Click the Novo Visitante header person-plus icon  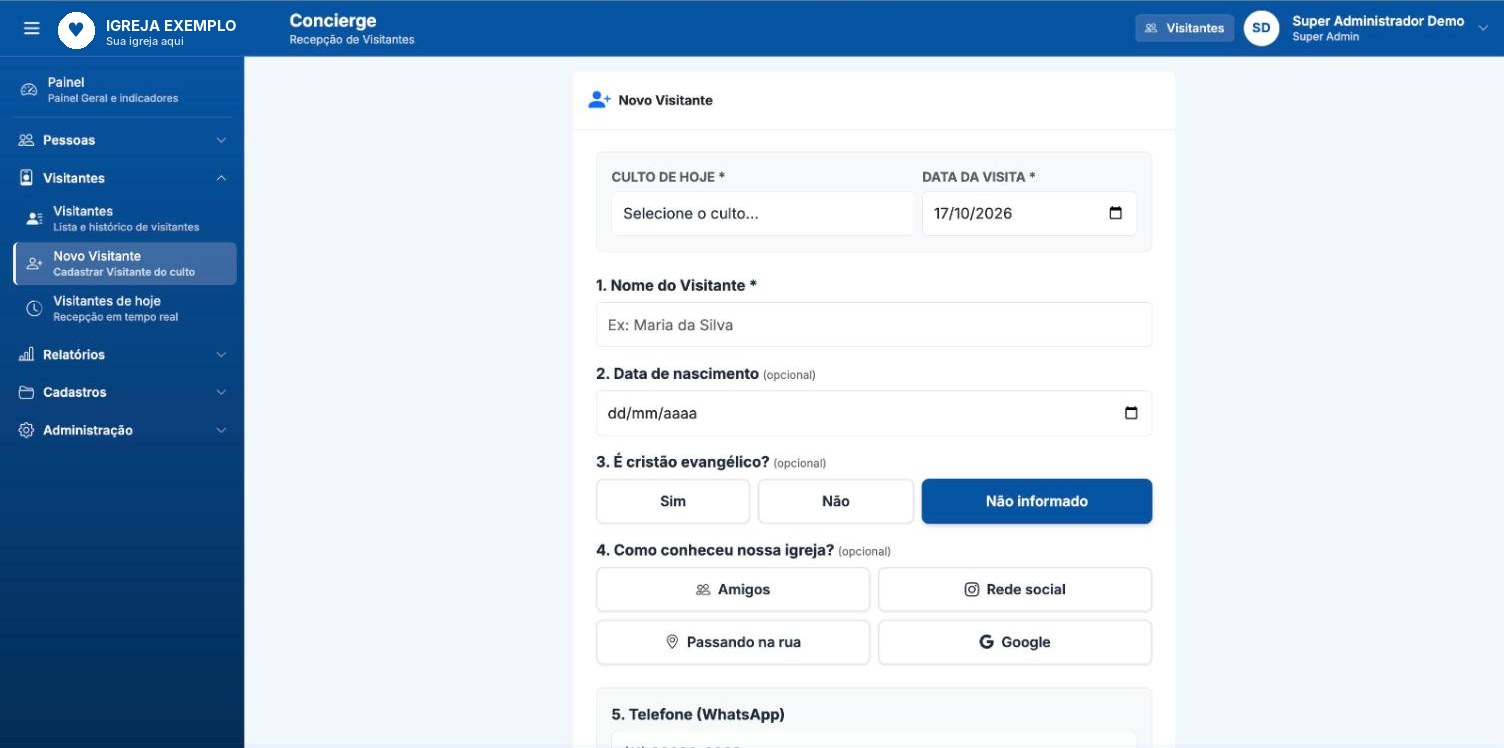(599, 100)
